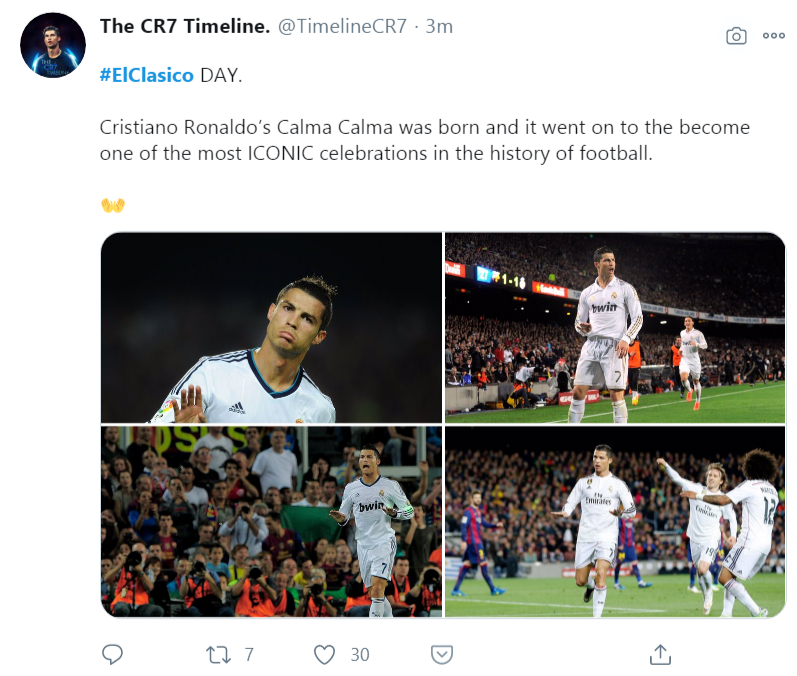Click the like count 30
Image resolution: width=797 pixels, height=676 pixels.
point(360,655)
